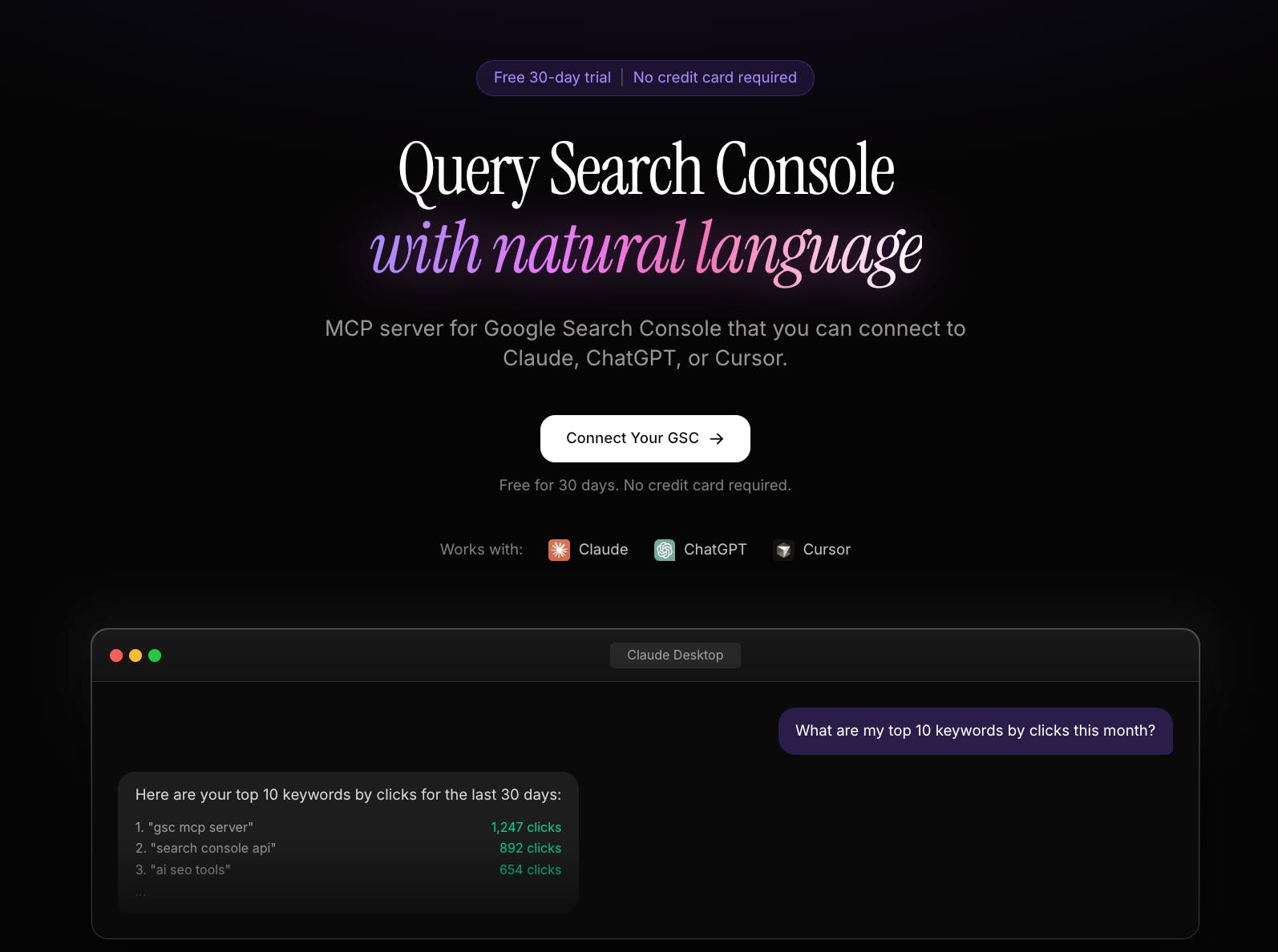Click the "Free for 30 days" note below the button

point(645,485)
